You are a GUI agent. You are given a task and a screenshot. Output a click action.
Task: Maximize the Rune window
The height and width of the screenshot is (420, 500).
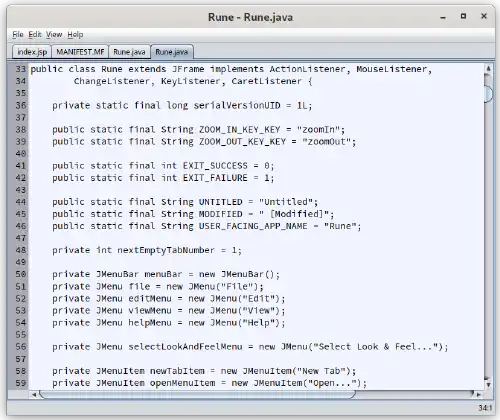click(x=463, y=16)
